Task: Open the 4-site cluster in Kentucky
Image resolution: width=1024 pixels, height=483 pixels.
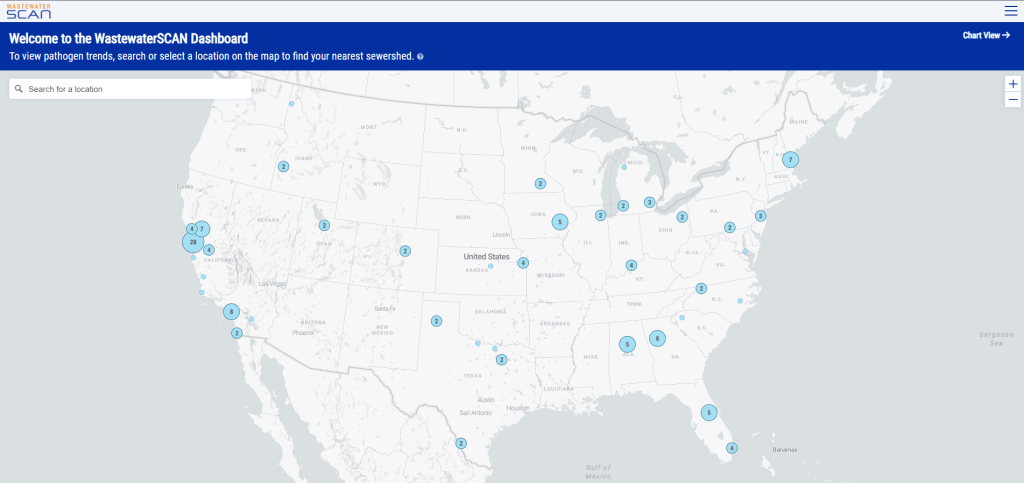Action: (631, 265)
